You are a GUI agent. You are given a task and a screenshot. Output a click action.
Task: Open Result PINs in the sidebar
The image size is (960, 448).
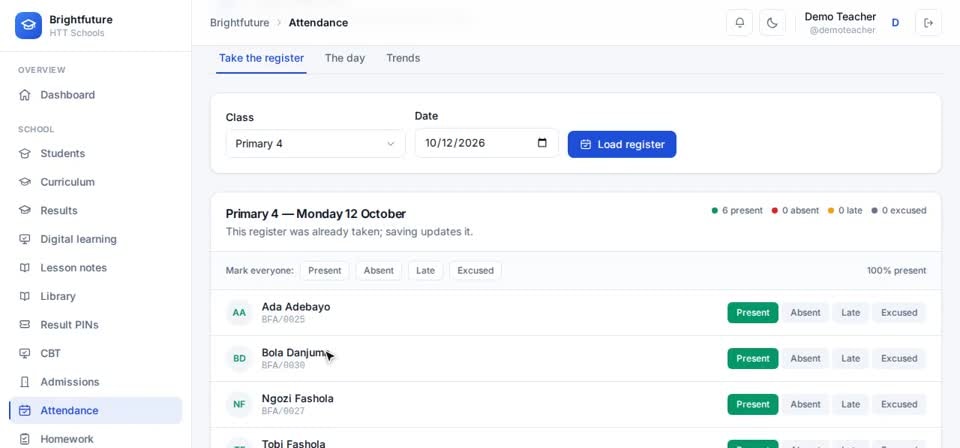point(96,324)
